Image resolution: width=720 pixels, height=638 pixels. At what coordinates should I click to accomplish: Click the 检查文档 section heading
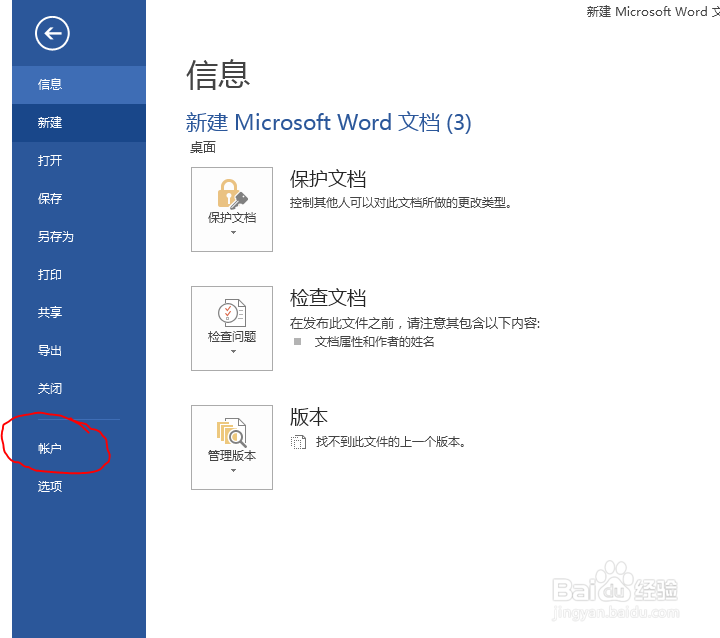(x=328, y=298)
